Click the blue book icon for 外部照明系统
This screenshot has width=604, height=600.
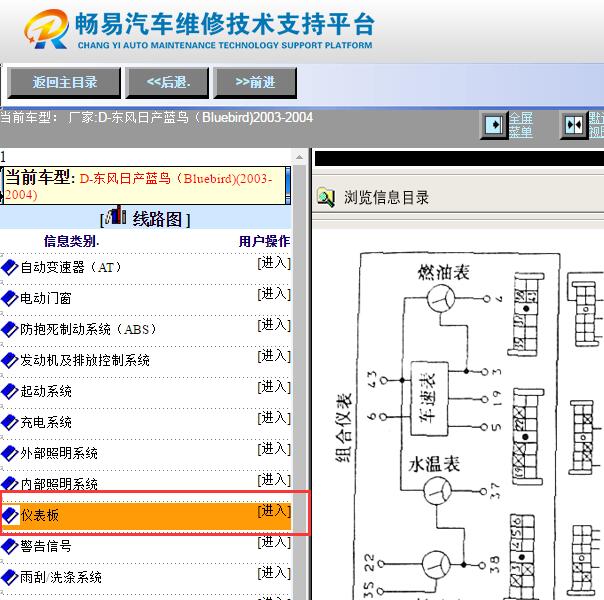tap(9, 453)
